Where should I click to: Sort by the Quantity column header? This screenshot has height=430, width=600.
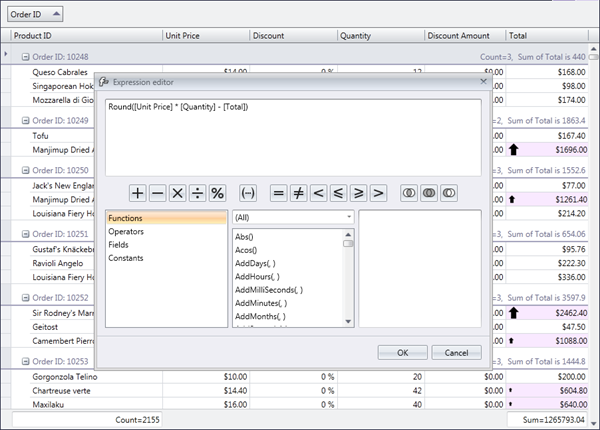381,36
